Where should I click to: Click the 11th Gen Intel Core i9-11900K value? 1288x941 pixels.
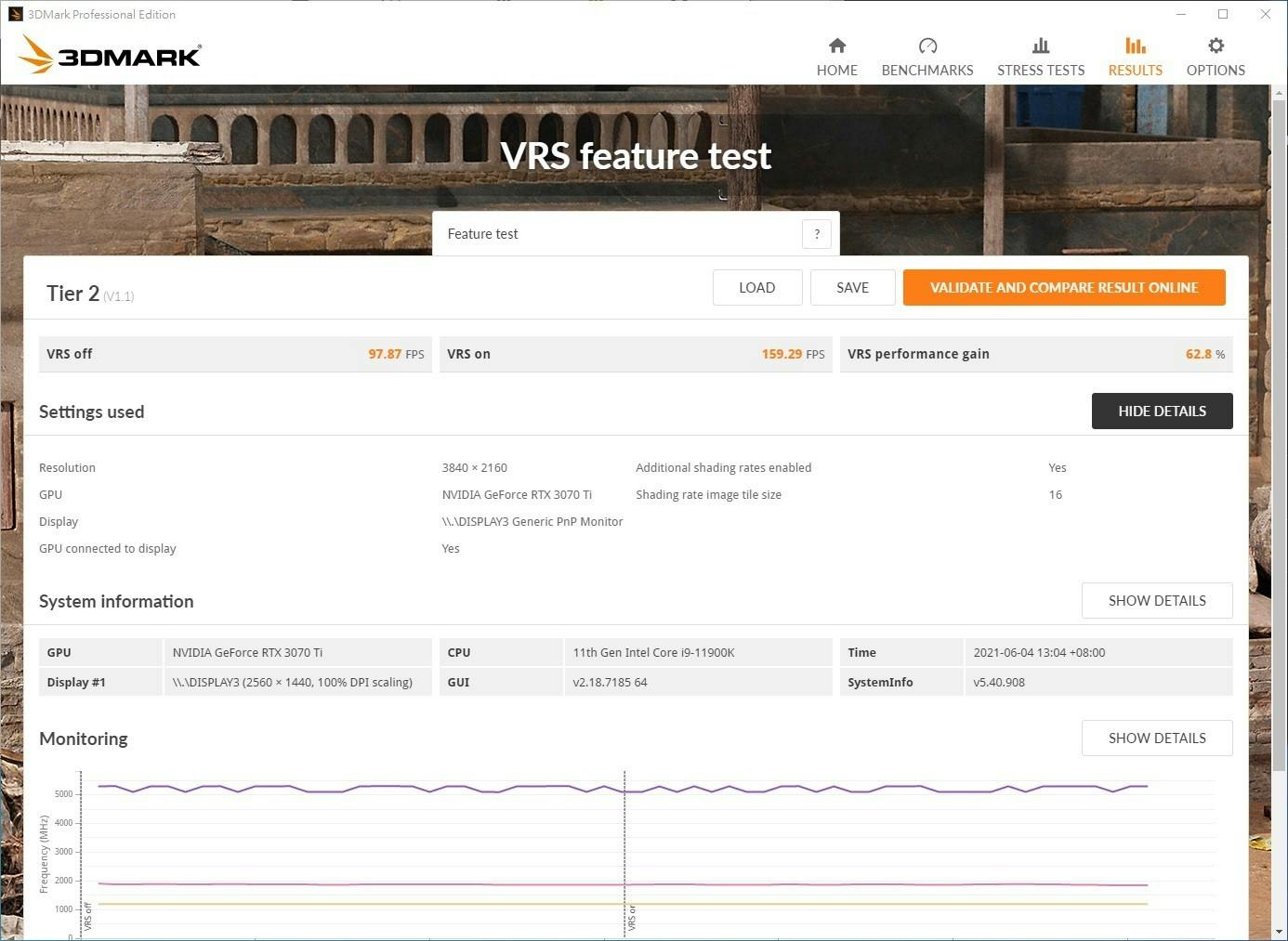coord(654,653)
